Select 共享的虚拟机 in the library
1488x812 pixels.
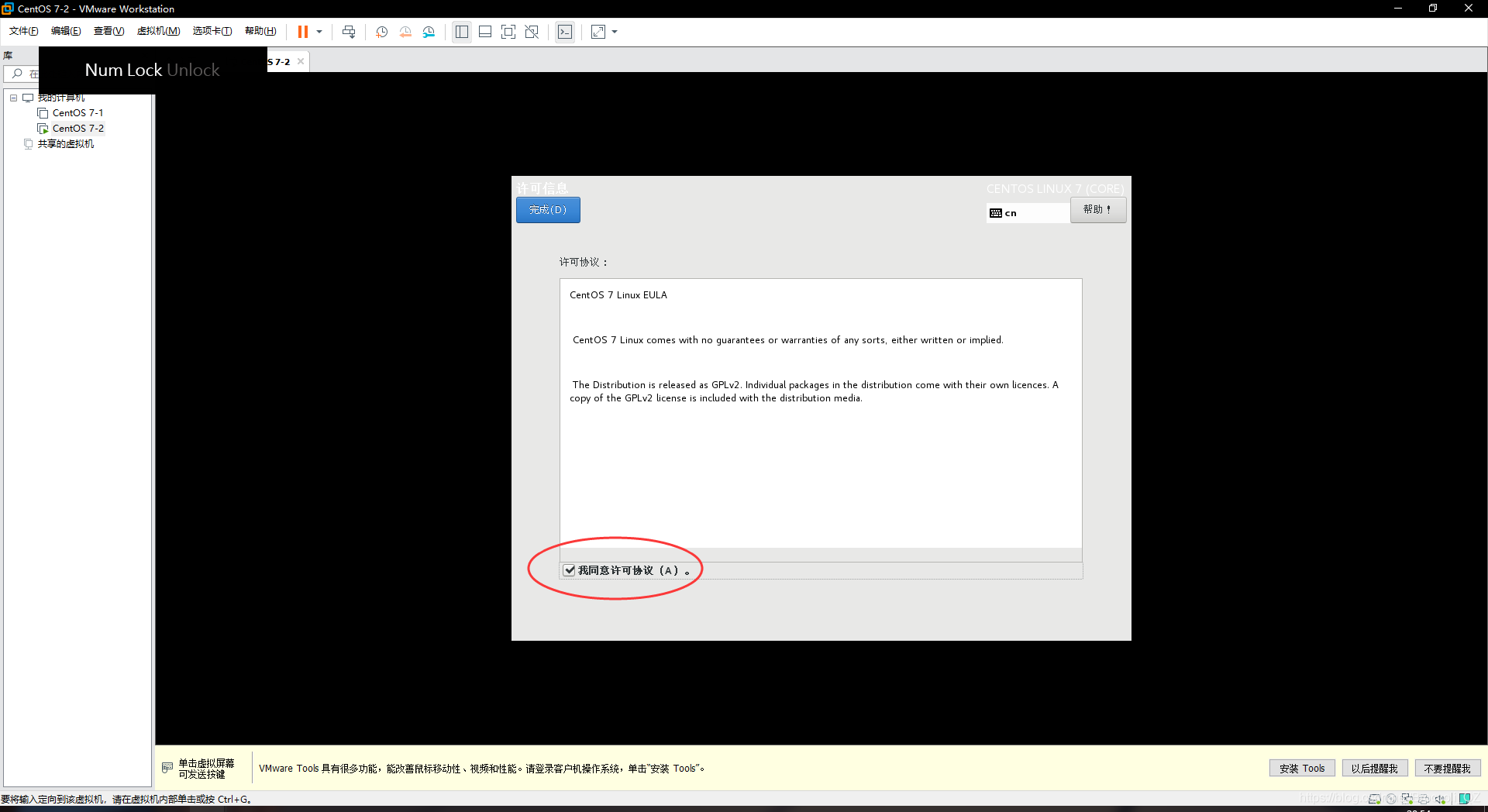point(65,144)
